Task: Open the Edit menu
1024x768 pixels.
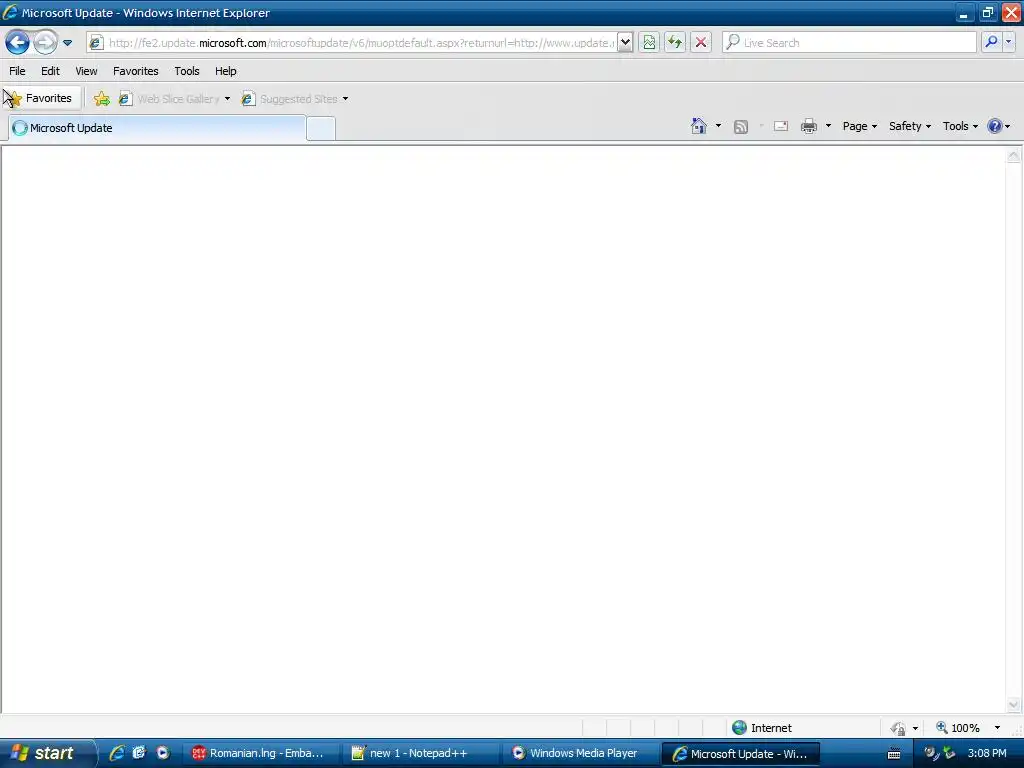Action: [50, 71]
